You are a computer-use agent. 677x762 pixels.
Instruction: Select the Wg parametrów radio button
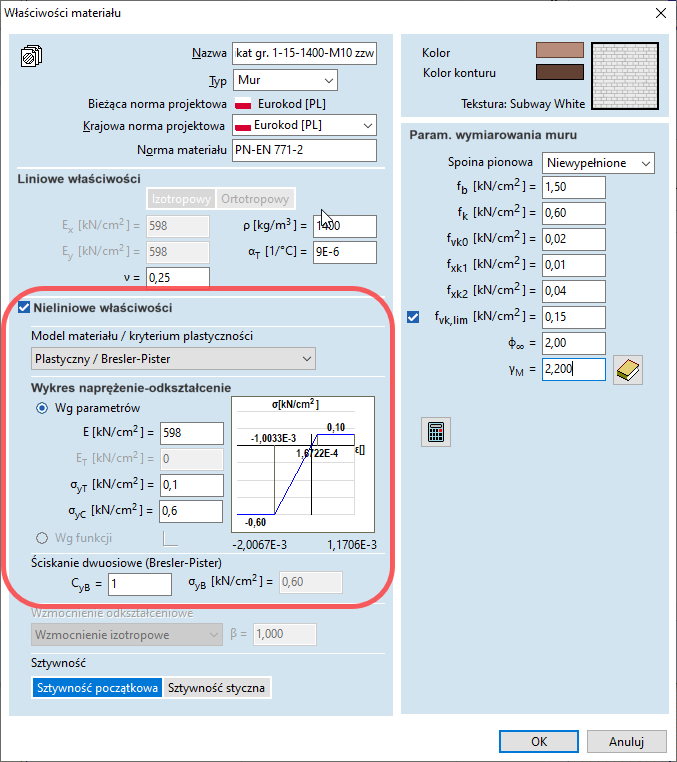42,408
